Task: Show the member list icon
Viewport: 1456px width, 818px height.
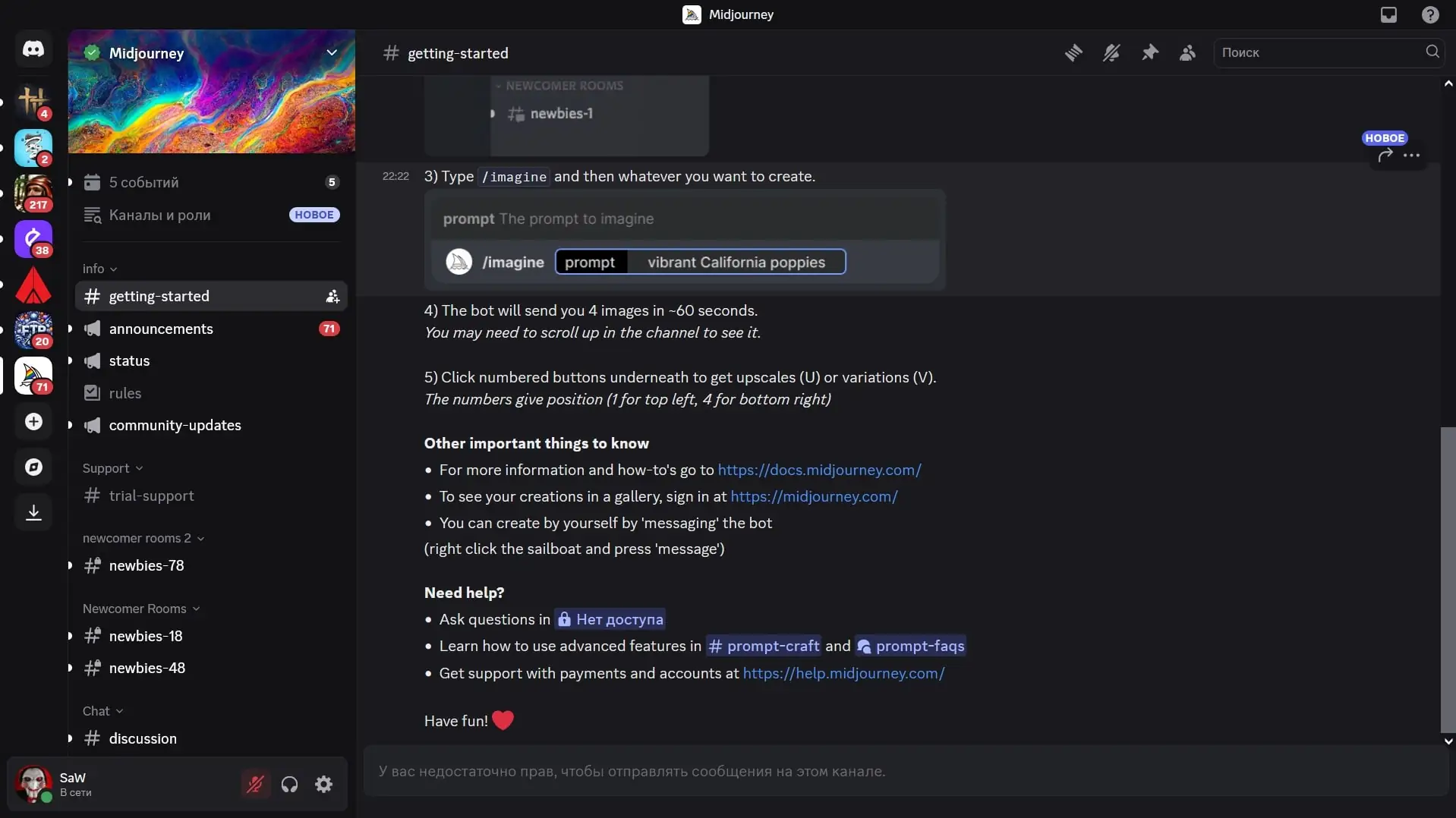Action: click(1188, 53)
